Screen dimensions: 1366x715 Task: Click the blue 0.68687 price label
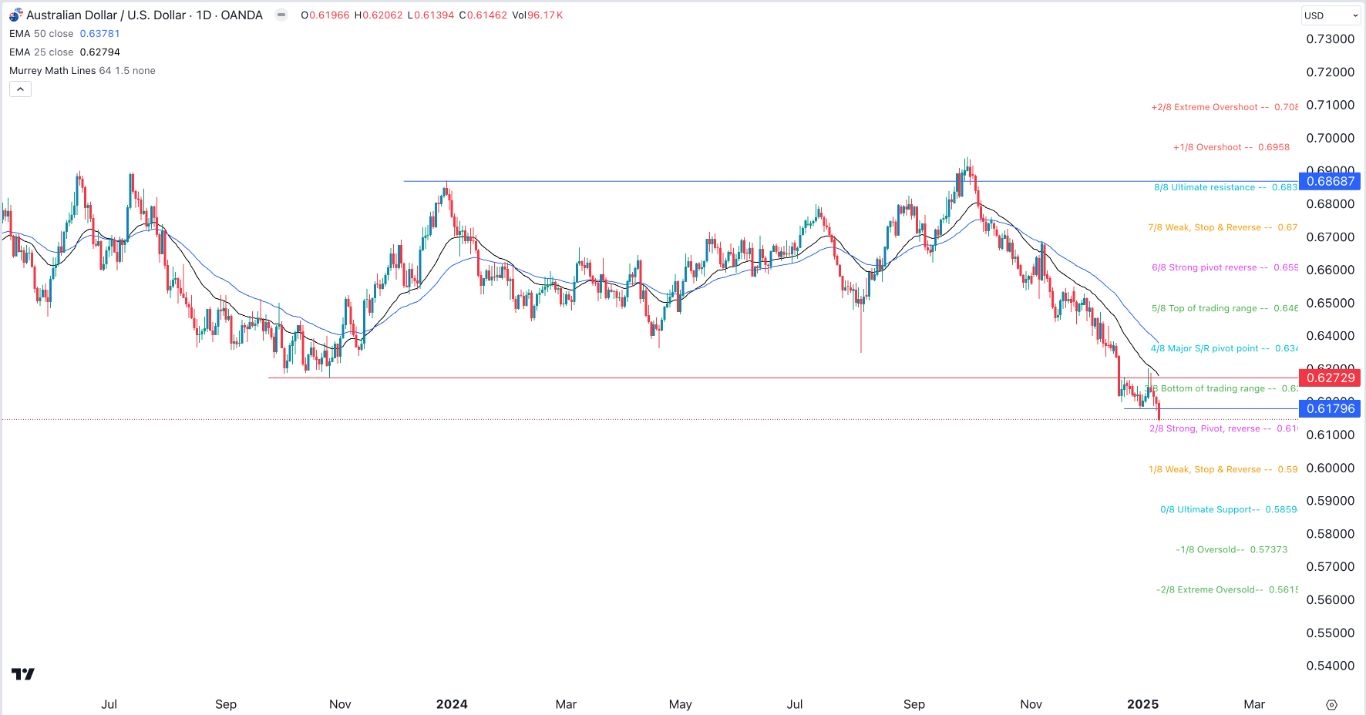coord(1330,181)
